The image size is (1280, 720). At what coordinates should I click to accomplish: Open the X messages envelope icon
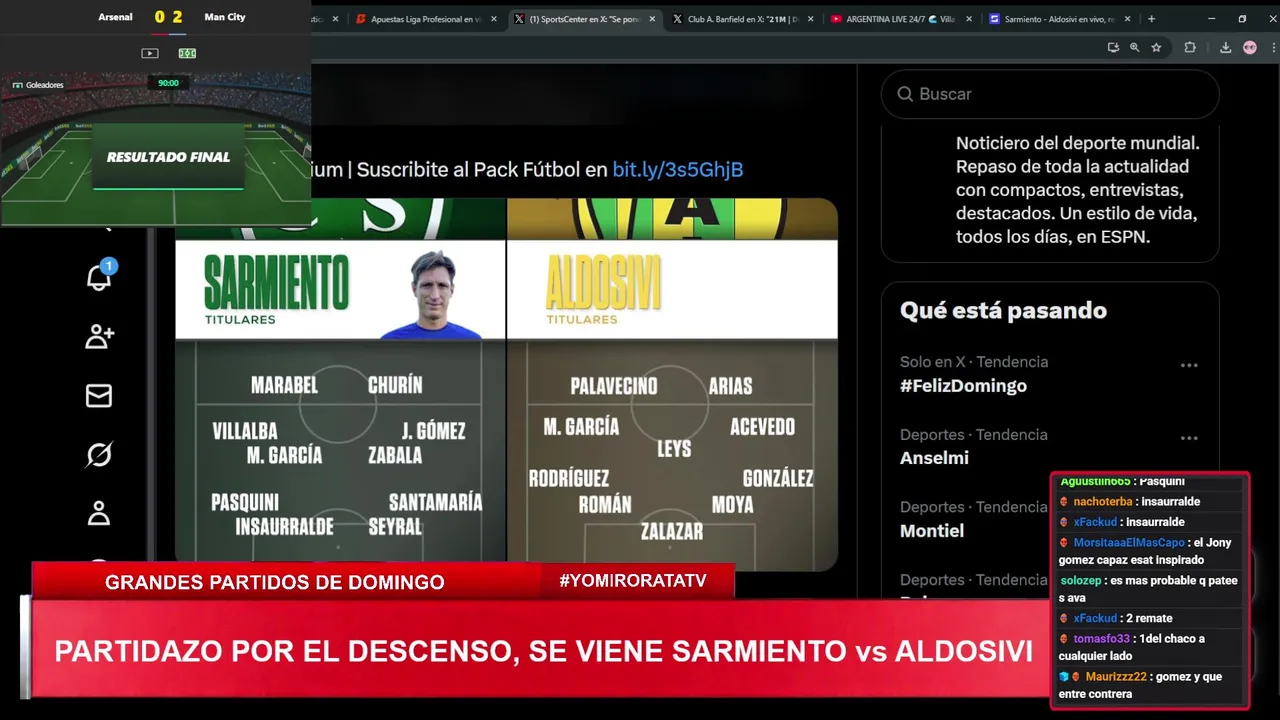point(99,396)
